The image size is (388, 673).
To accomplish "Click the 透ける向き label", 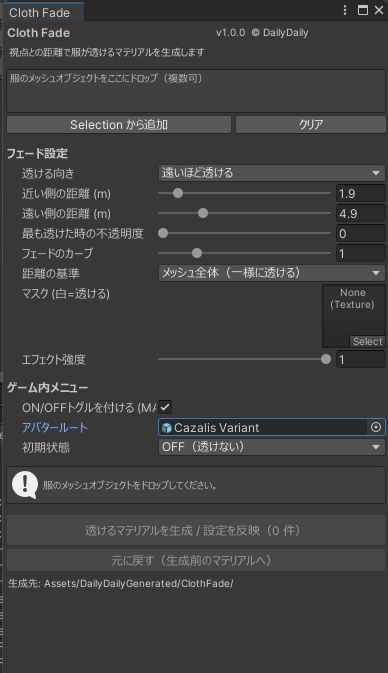I will coord(48,173).
